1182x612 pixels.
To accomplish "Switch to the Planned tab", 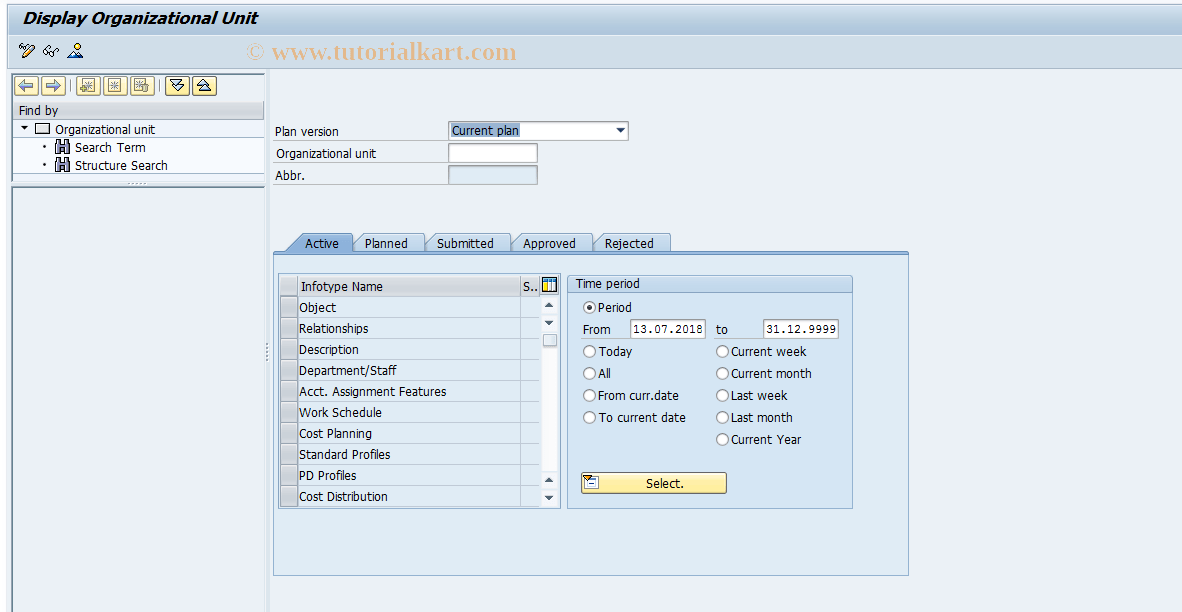I will (x=388, y=242).
